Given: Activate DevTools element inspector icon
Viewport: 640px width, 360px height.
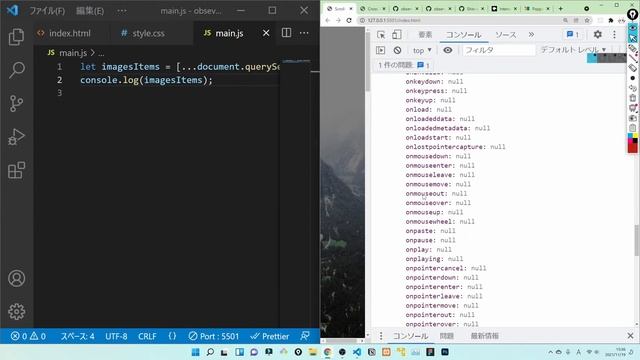Looking at the screenshot, I should click(x=381, y=35).
